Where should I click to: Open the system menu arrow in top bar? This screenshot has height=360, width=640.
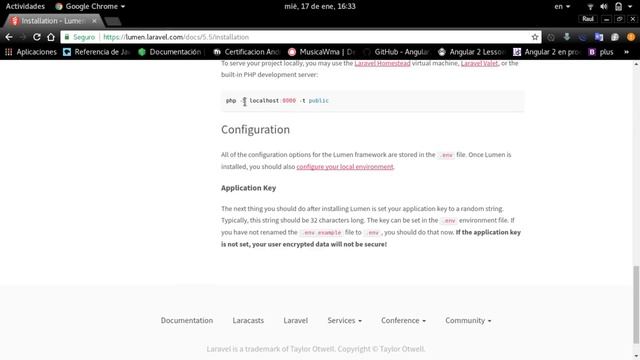click(x=630, y=7)
